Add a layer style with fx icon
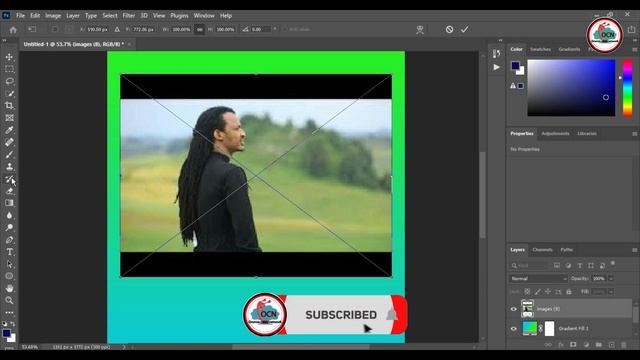 (x=561, y=345)
